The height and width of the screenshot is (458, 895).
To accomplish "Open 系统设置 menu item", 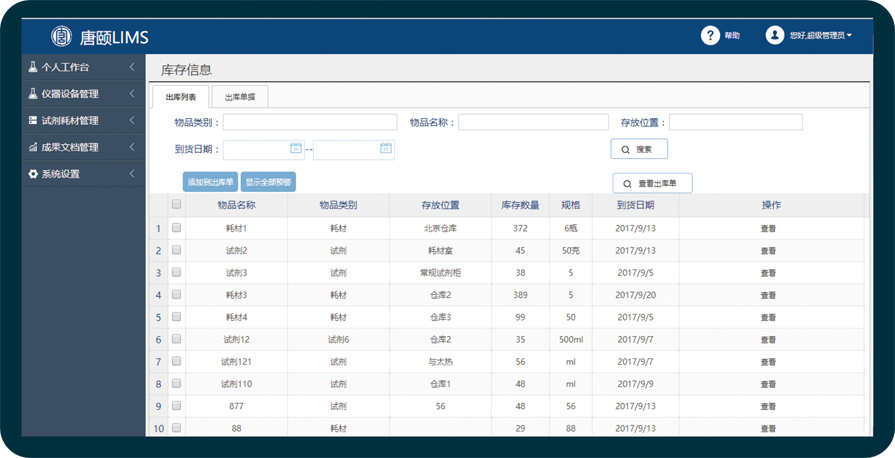I will [x=83, y=174].
